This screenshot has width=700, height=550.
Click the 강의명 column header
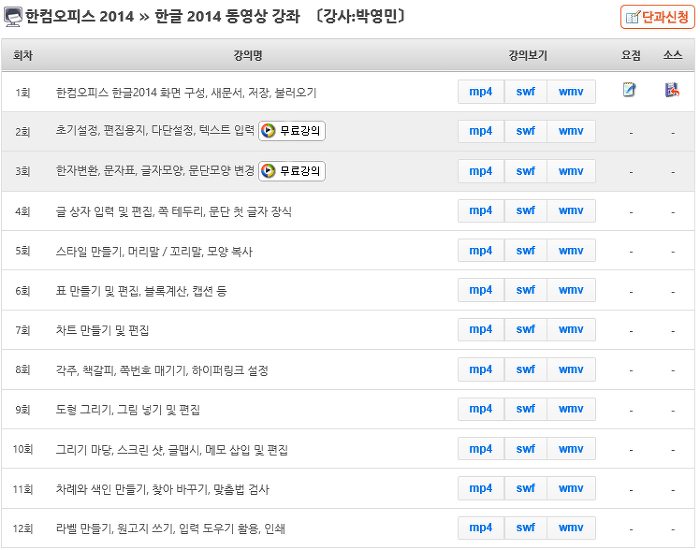248,55
